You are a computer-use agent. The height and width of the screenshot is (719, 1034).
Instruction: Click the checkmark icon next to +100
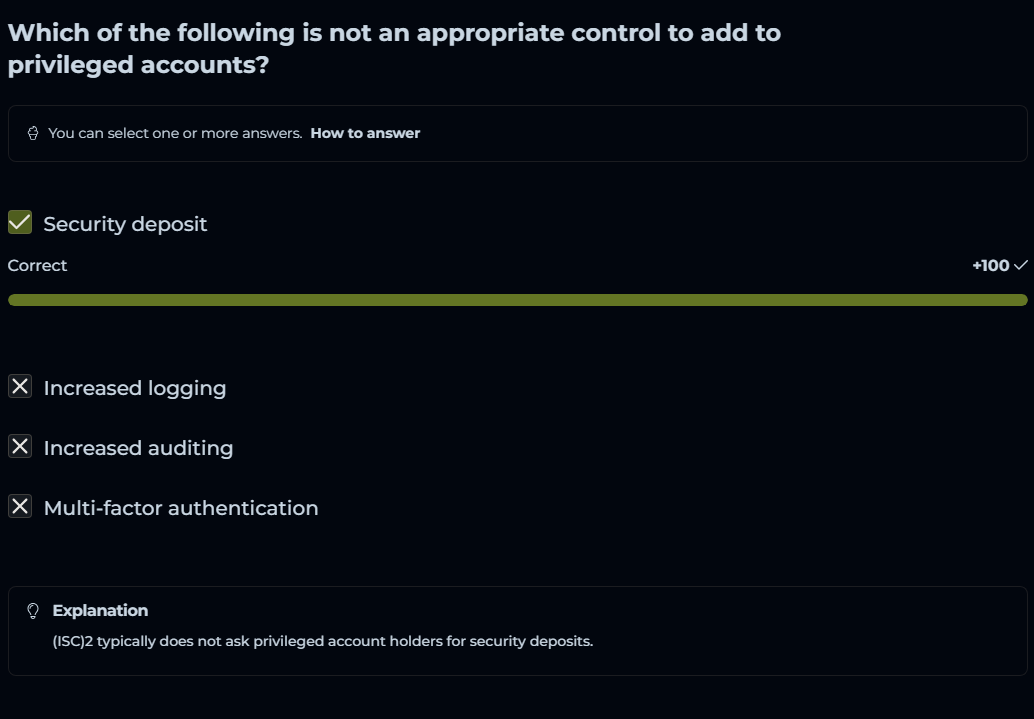pos(1020,265)
